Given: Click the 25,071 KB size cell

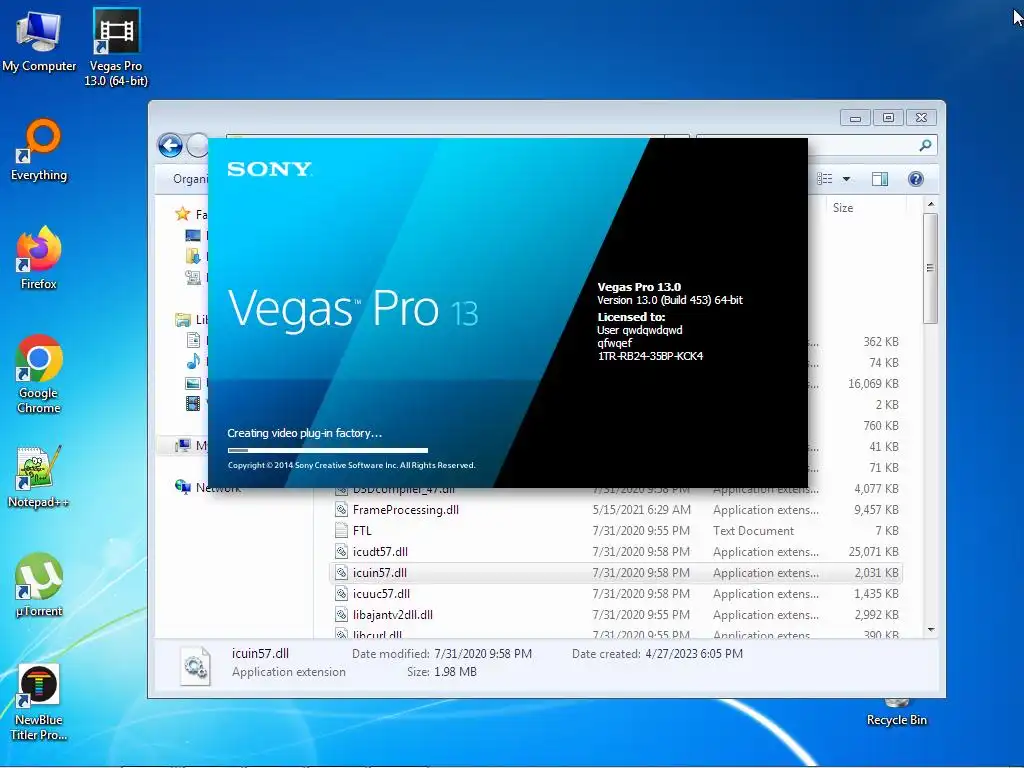Looking at the screenshot, I should point(873,551).
